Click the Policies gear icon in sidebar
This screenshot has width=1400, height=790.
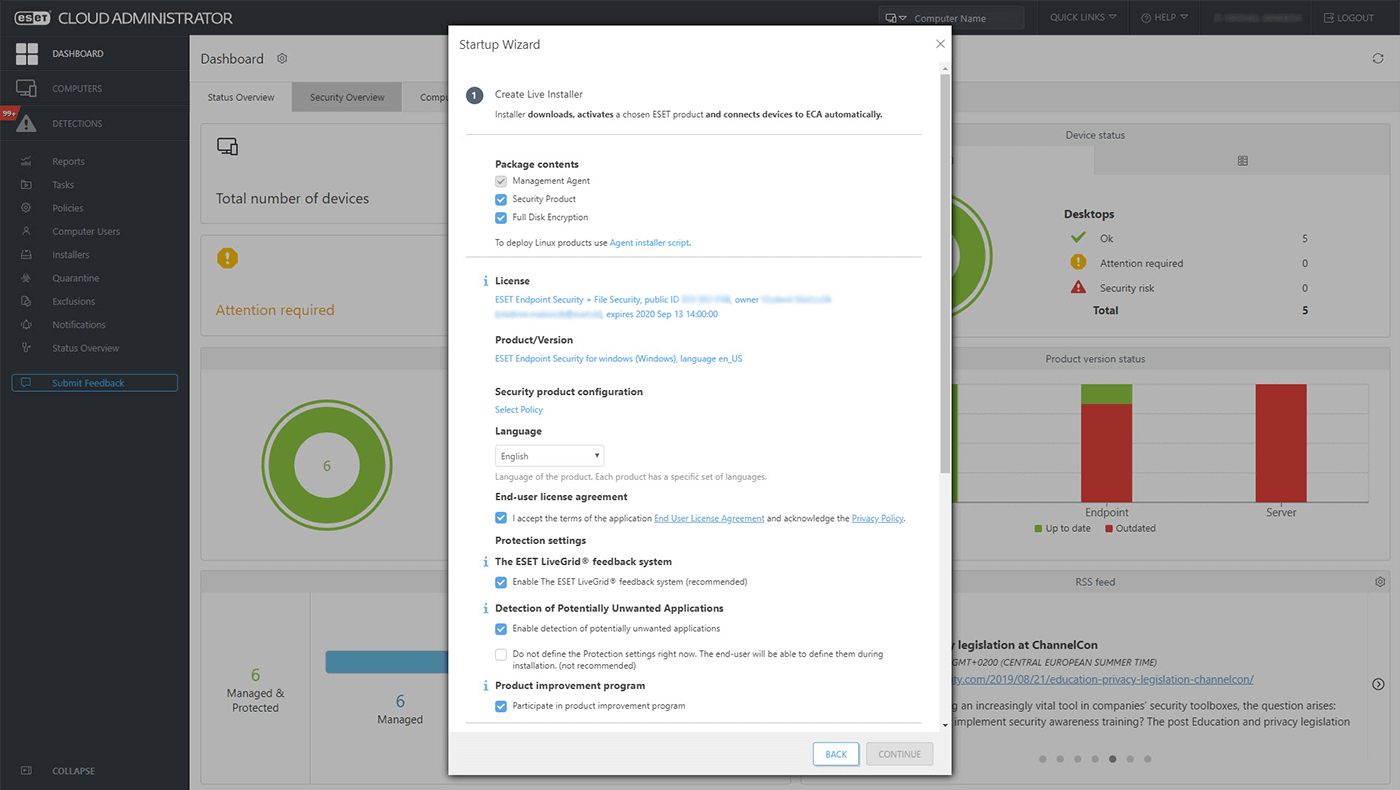26,208
